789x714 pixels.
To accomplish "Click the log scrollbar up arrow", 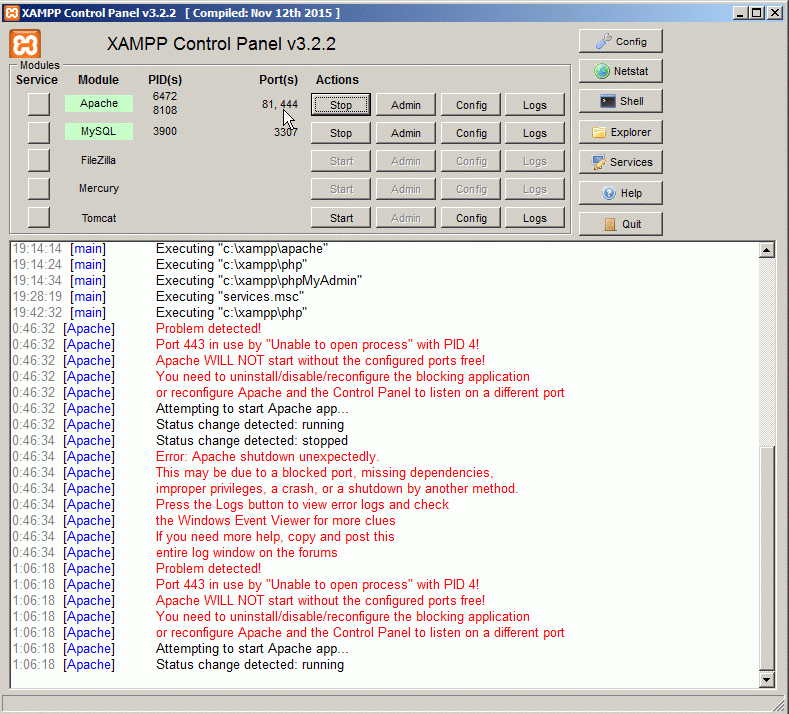I will click(x=766, y=250).
